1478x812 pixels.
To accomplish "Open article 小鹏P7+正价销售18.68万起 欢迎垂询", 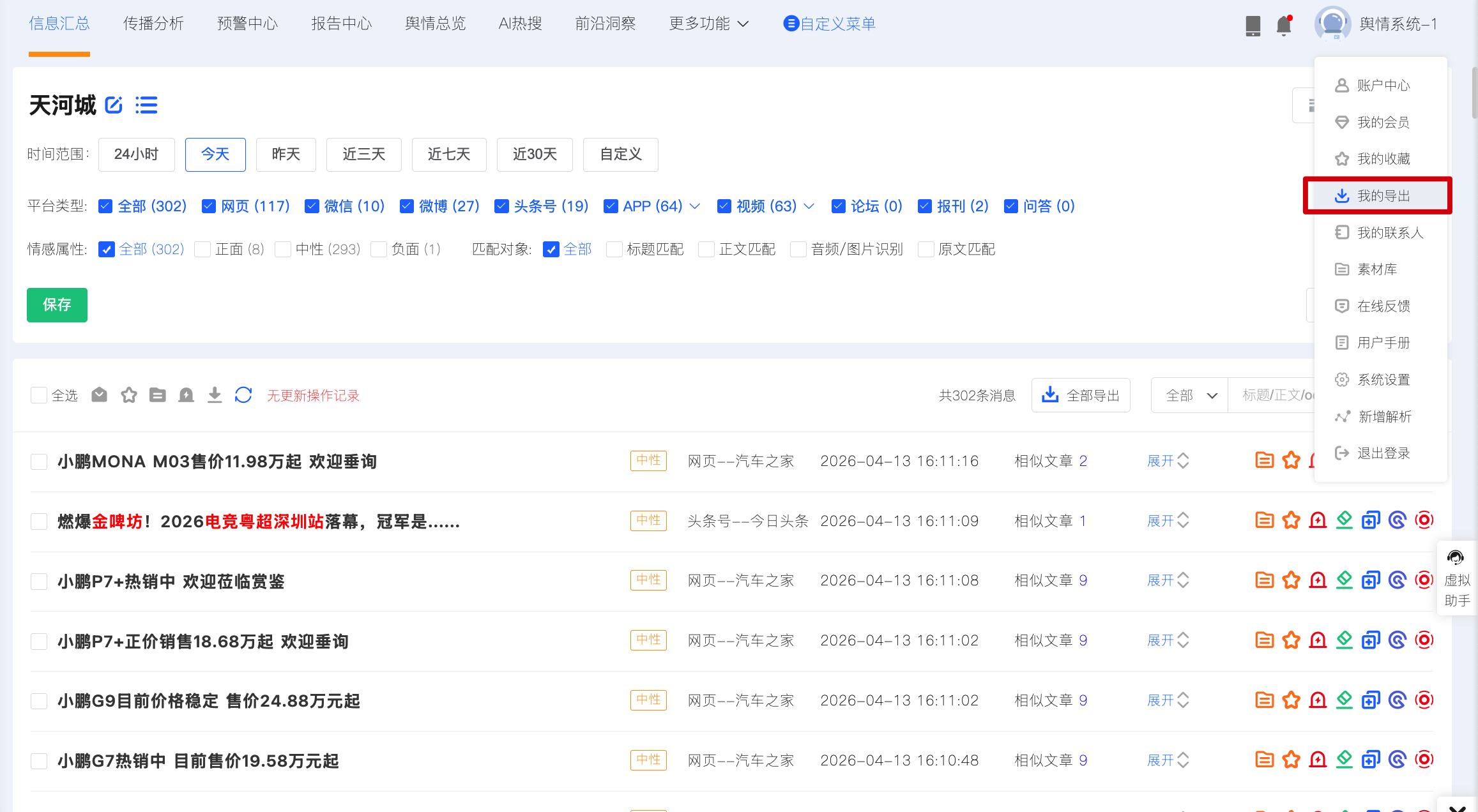I will pyautogui.click(x=203, y=641).
